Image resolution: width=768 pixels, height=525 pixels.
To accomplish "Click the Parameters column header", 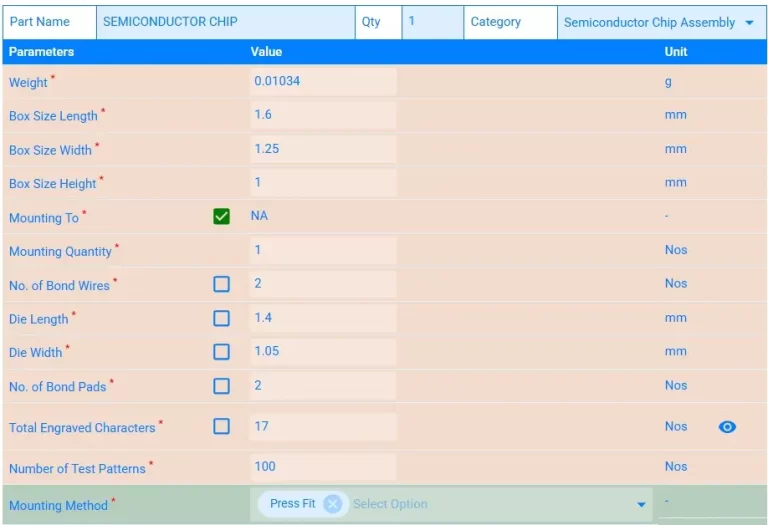I will [42, 51].
